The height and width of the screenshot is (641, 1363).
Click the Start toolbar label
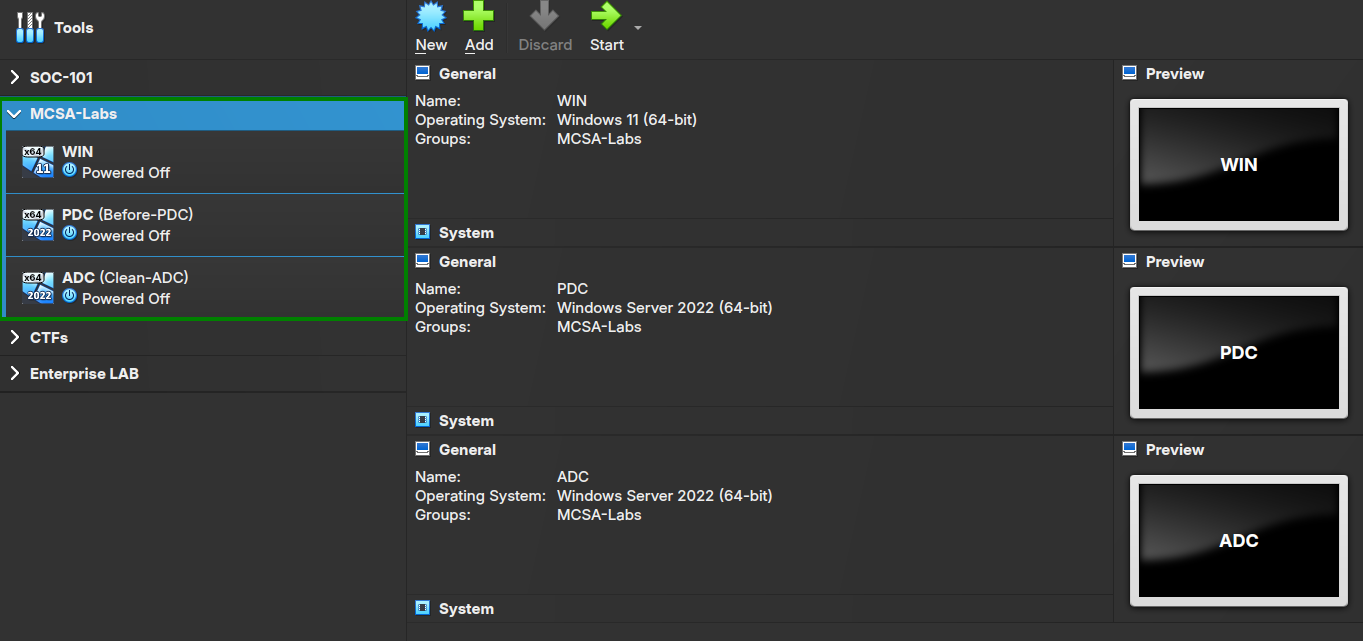607,45
